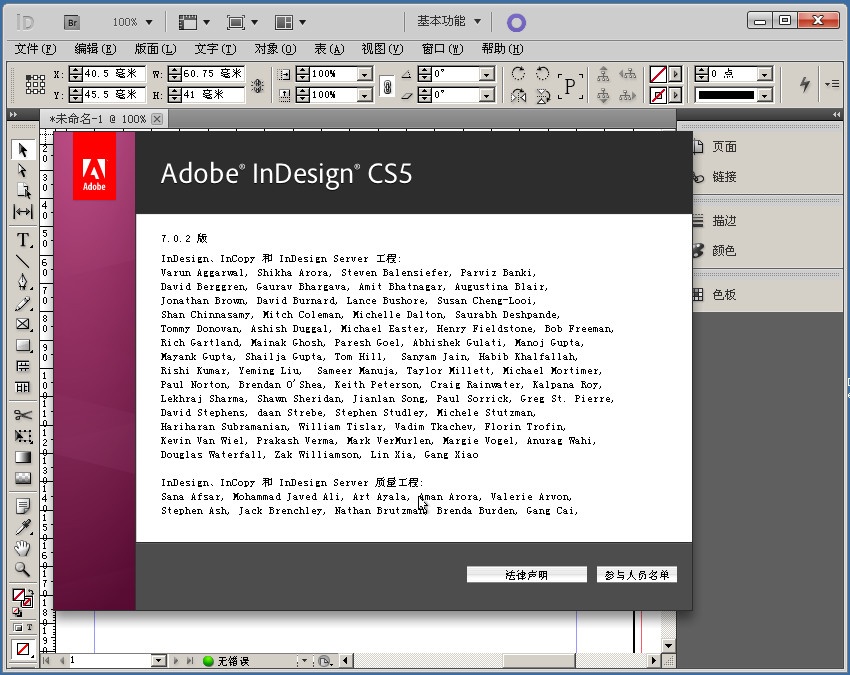
Task: Toggle constrain proportions chain for scaling
Action: tap(387, 85)
